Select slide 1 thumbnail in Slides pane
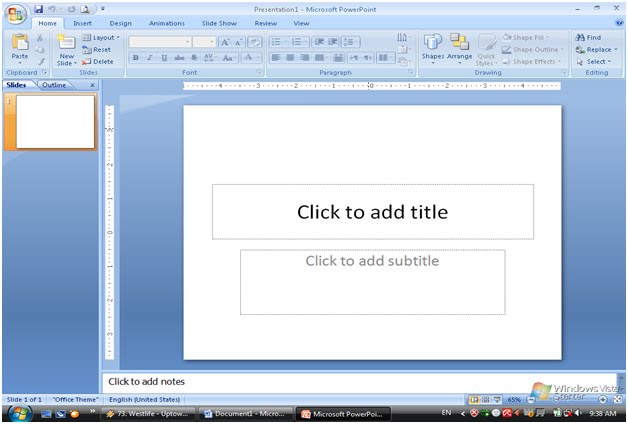Viewport: 628px width, 424px height. click(55, 122)
